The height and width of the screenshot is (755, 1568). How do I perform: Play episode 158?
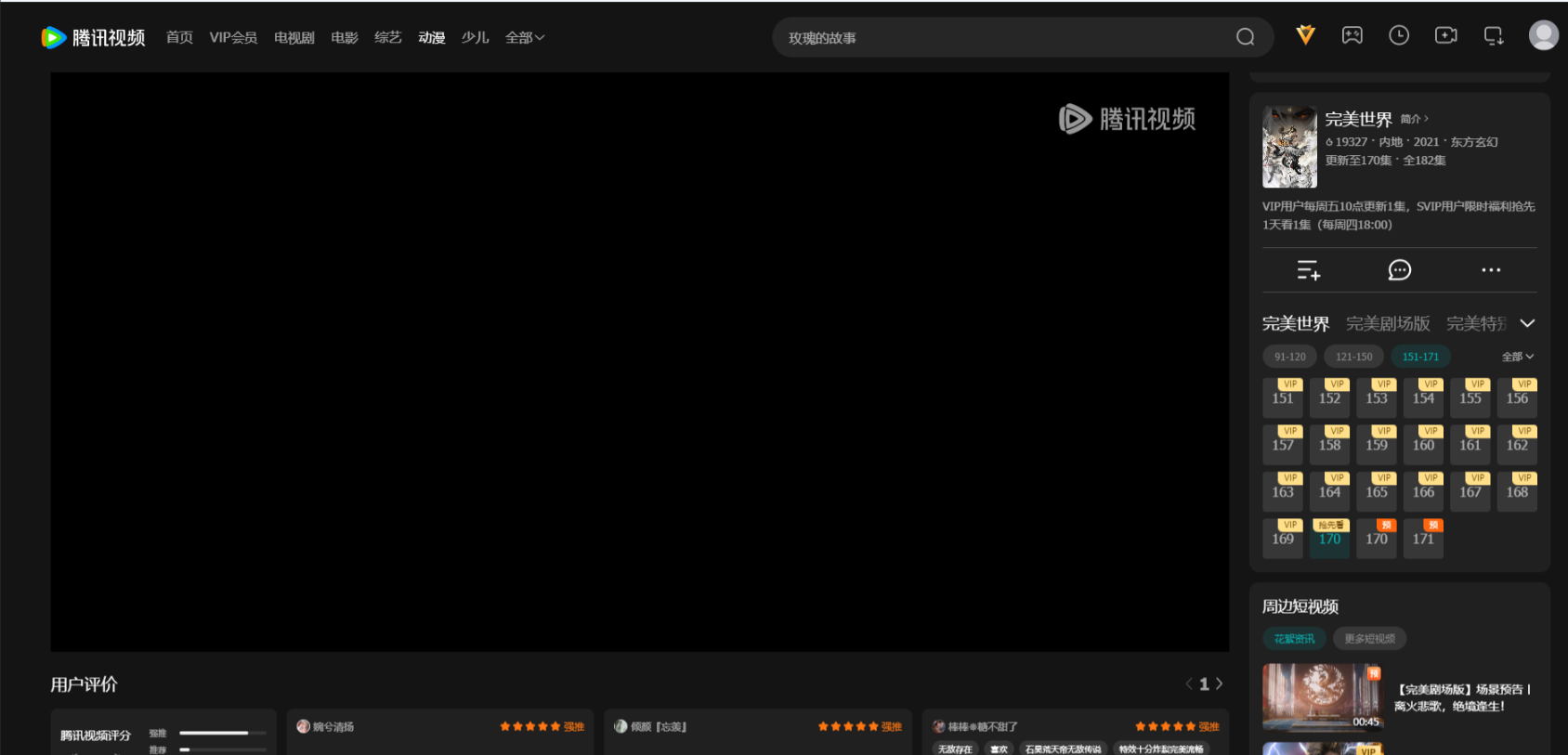point(1329,445)
